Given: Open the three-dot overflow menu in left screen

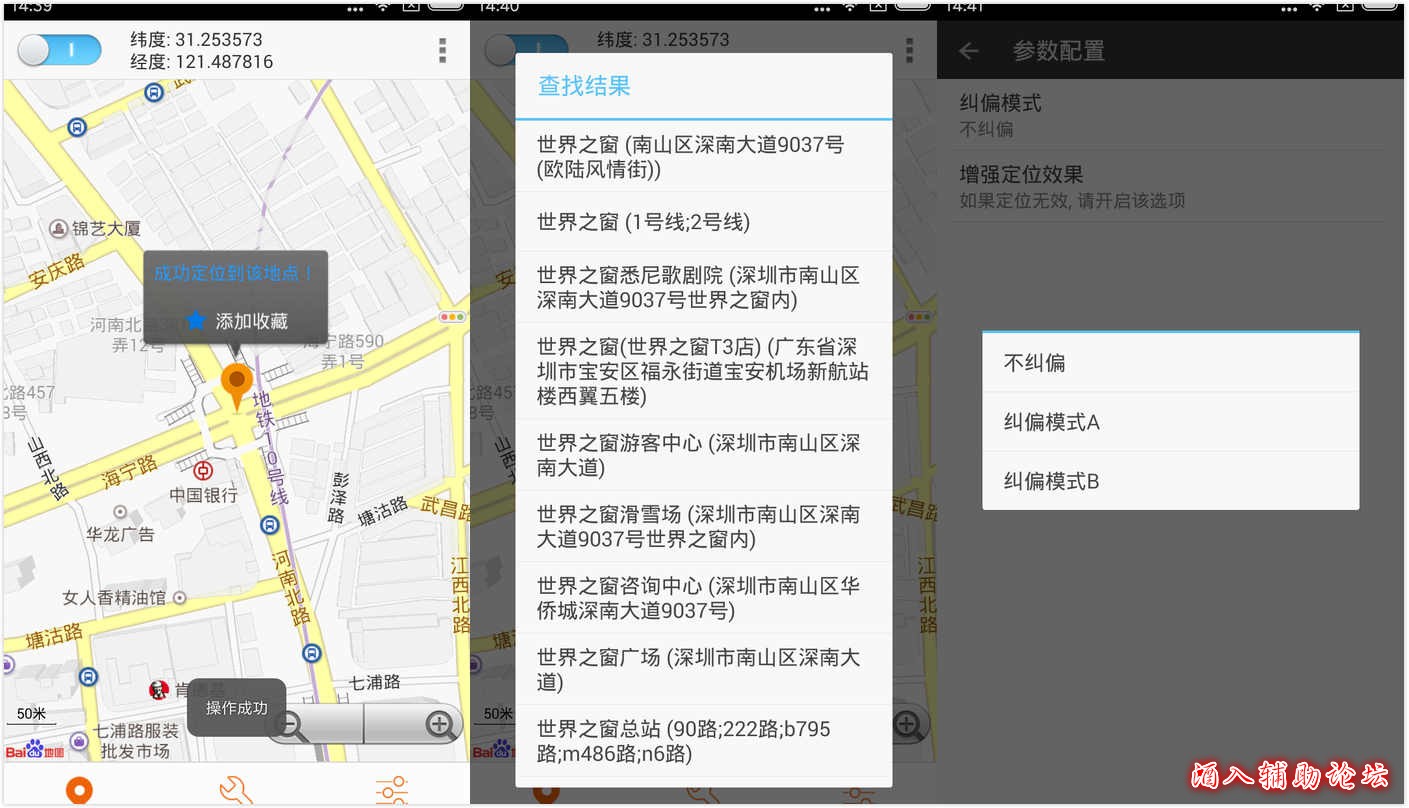Looking at the screenshot, I should (x=442, y=50).
